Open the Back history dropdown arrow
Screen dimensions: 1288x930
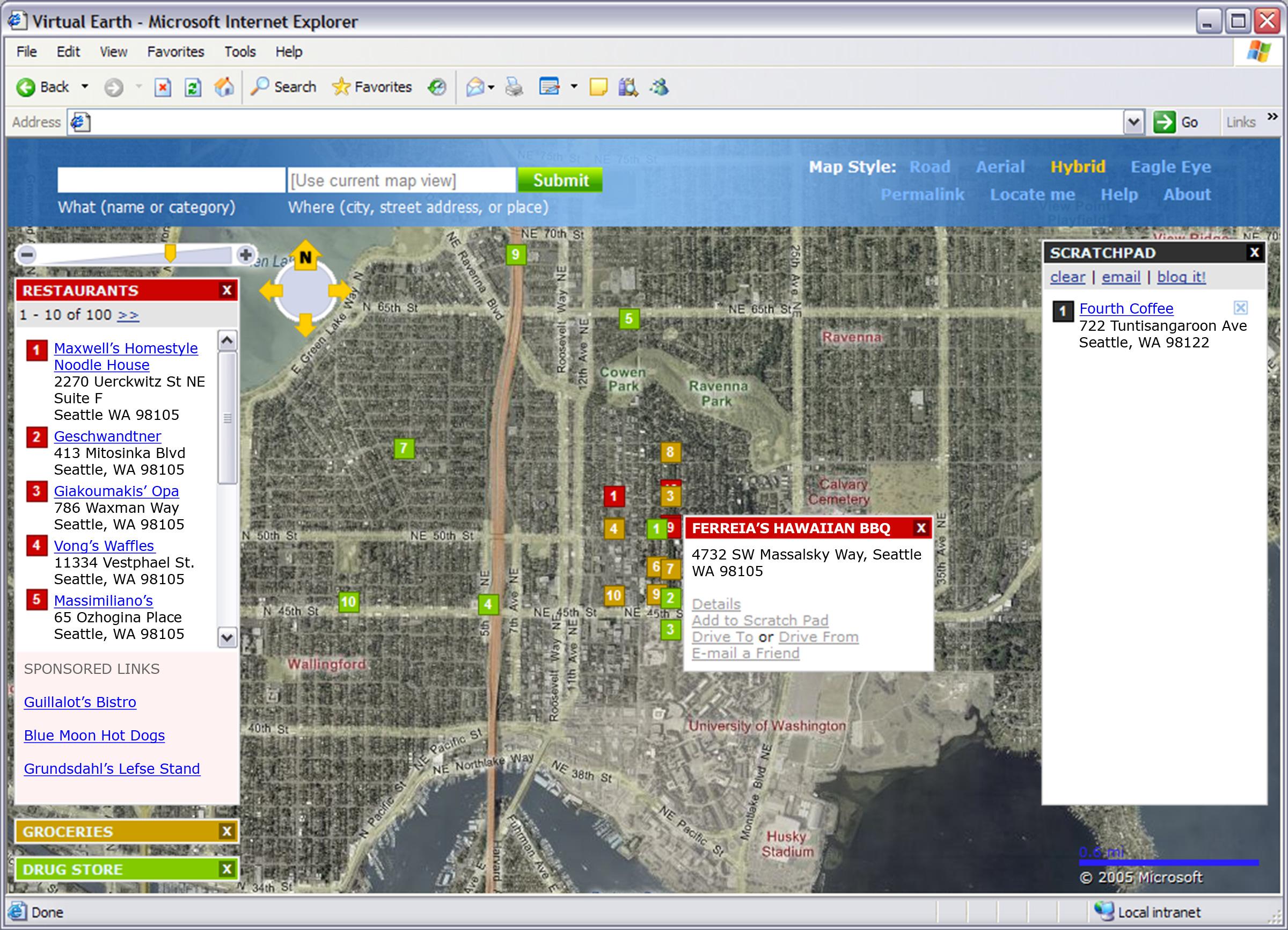point(85,87)
